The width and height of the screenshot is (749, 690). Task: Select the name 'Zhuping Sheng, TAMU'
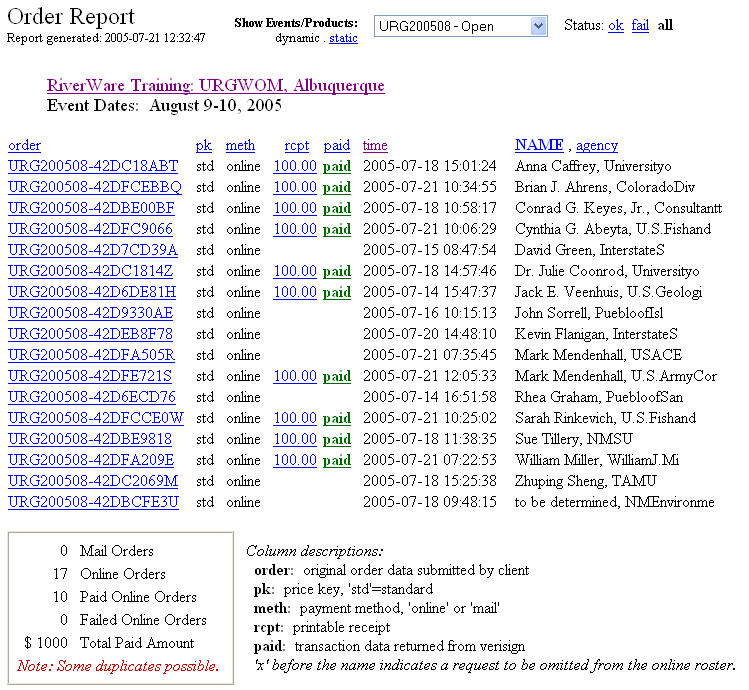(x=586, y=481)
